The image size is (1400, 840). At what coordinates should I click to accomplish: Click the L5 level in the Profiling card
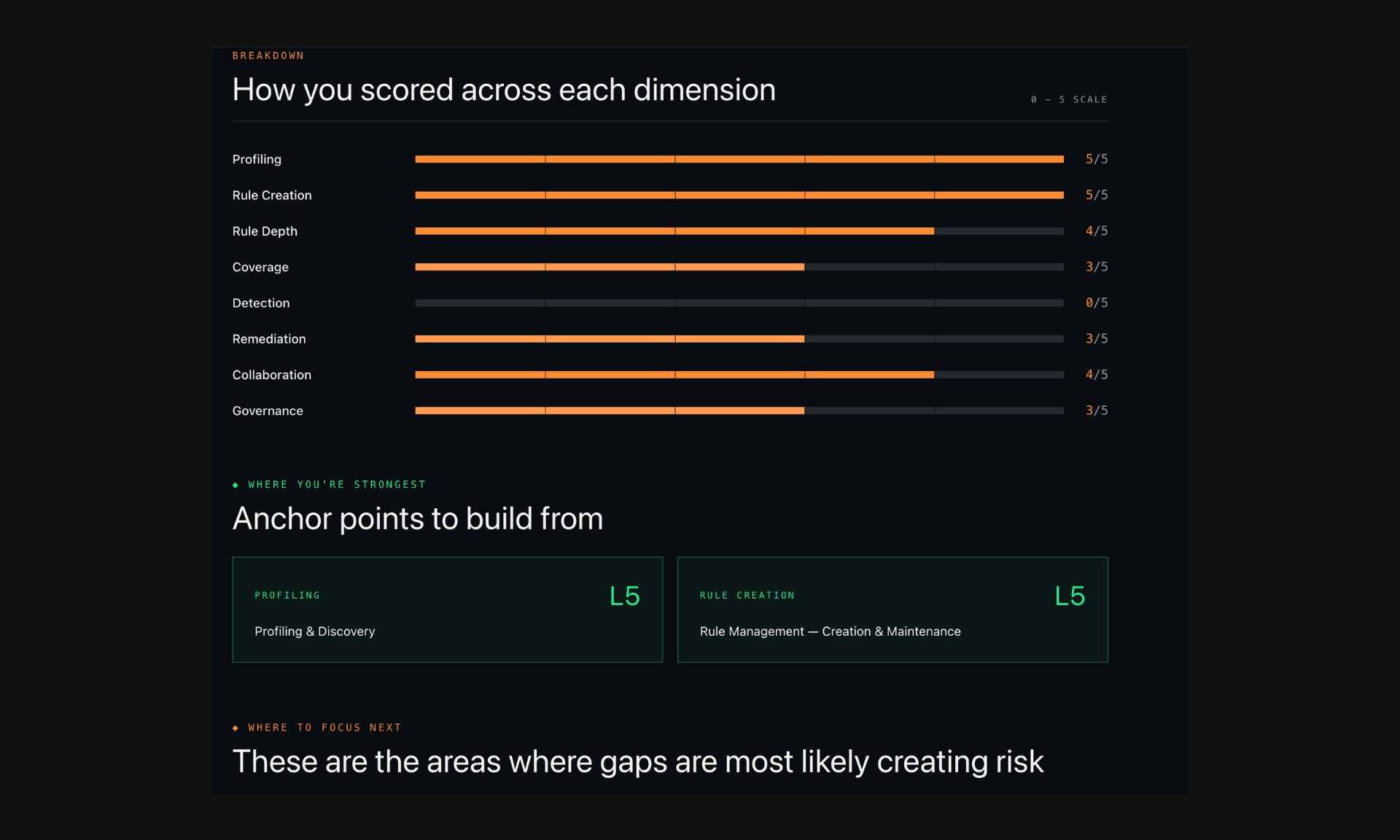click(x=625, y=596)
